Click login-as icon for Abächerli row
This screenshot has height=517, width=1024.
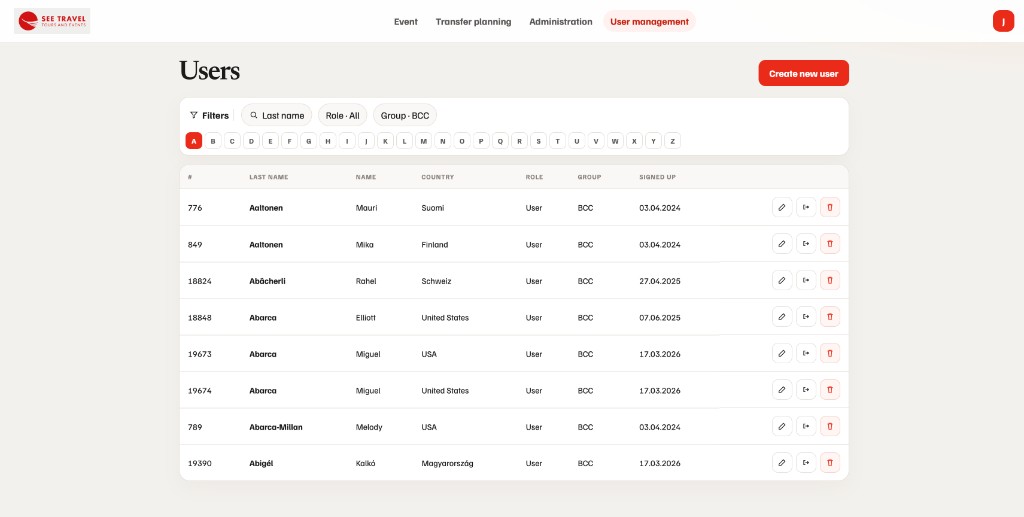(x=806, y=280)
